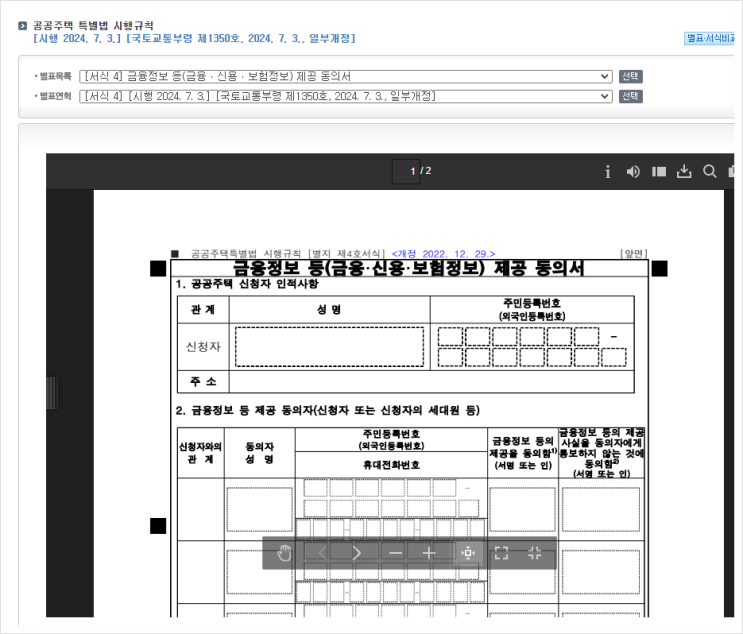
Task: Download the document file
Action: (x=684, y=171)
